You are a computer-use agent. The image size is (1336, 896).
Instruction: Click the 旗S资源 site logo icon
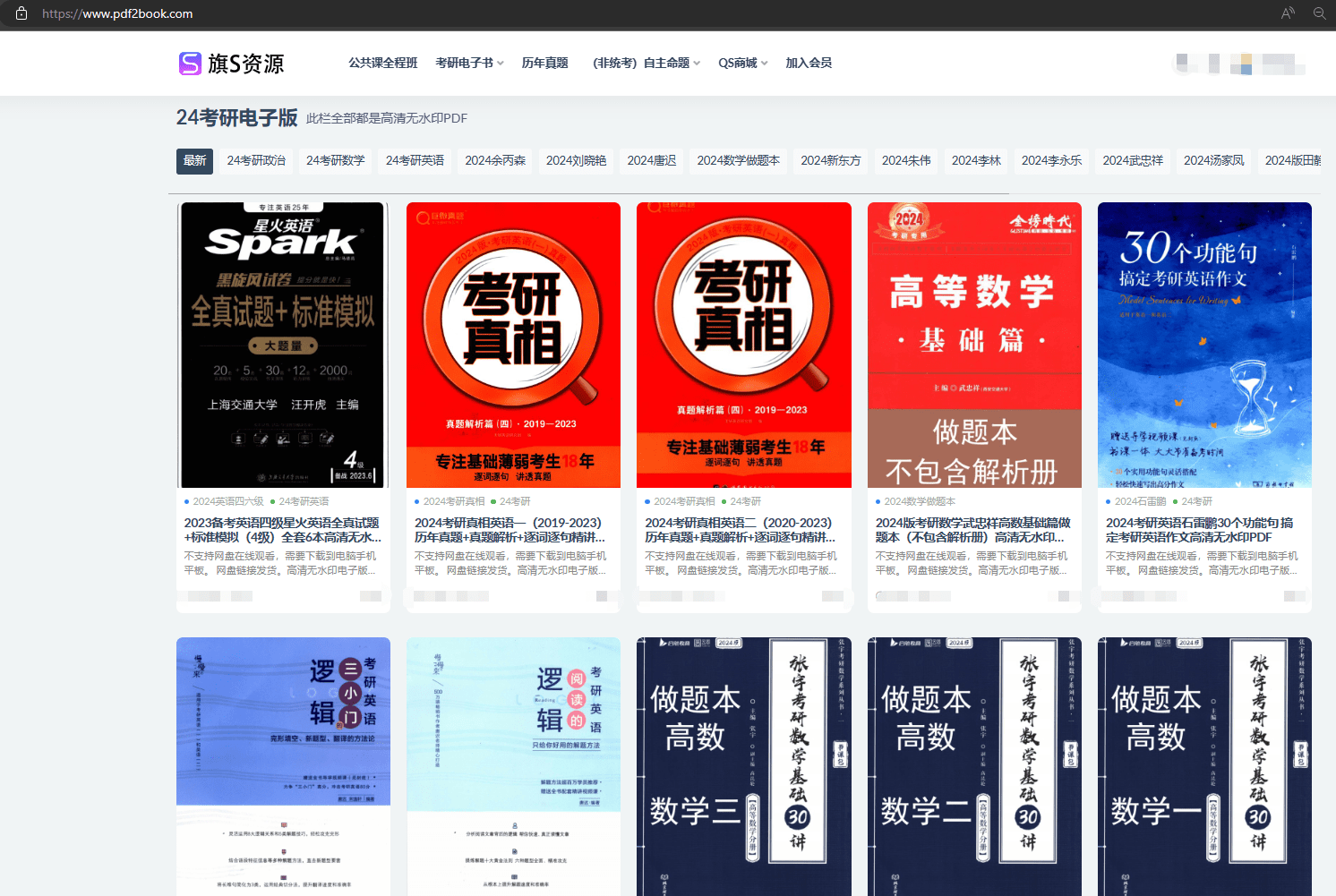pos(190,63)
